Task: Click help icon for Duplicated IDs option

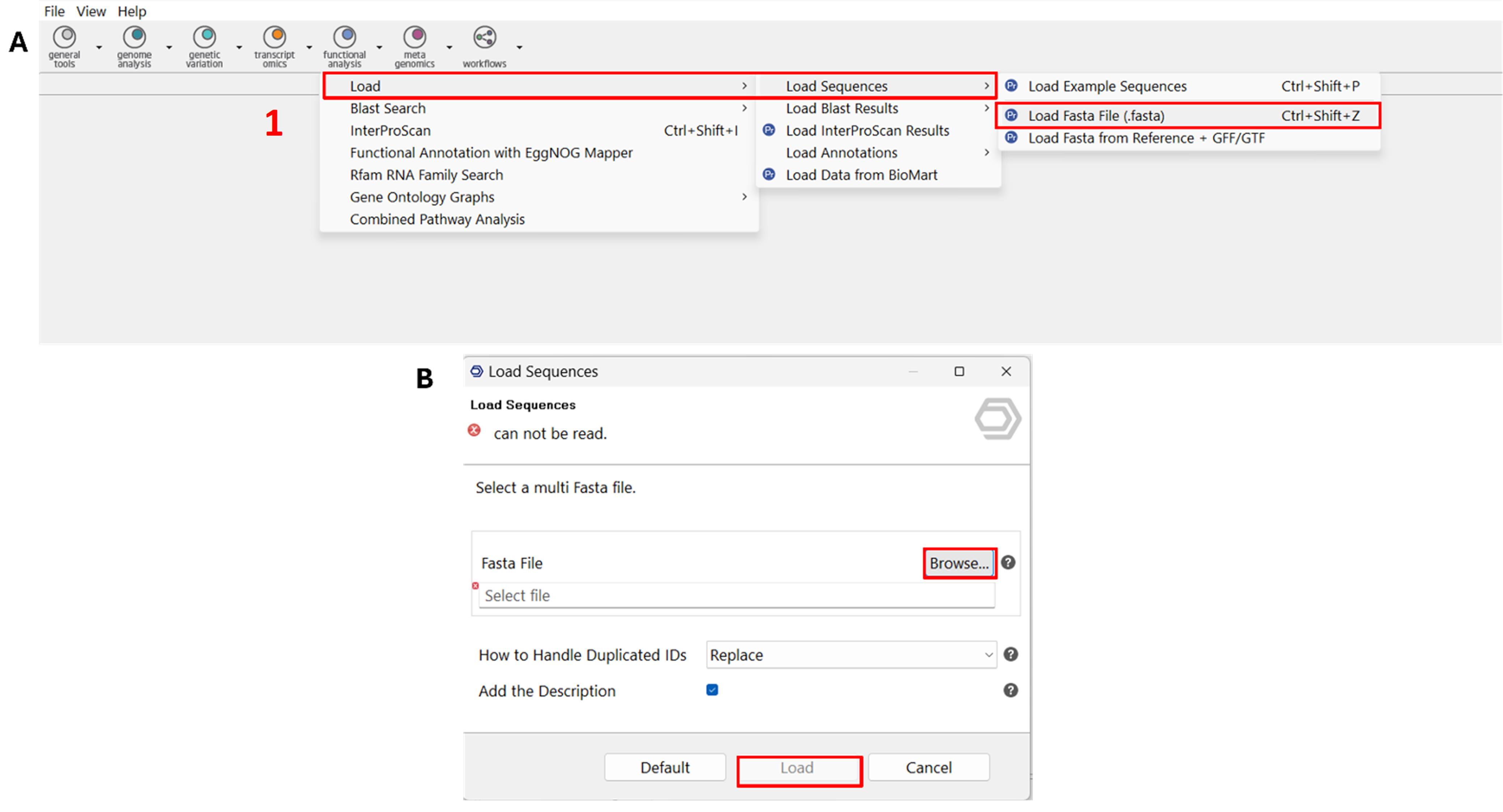Action: click(x=1010, y=654)
